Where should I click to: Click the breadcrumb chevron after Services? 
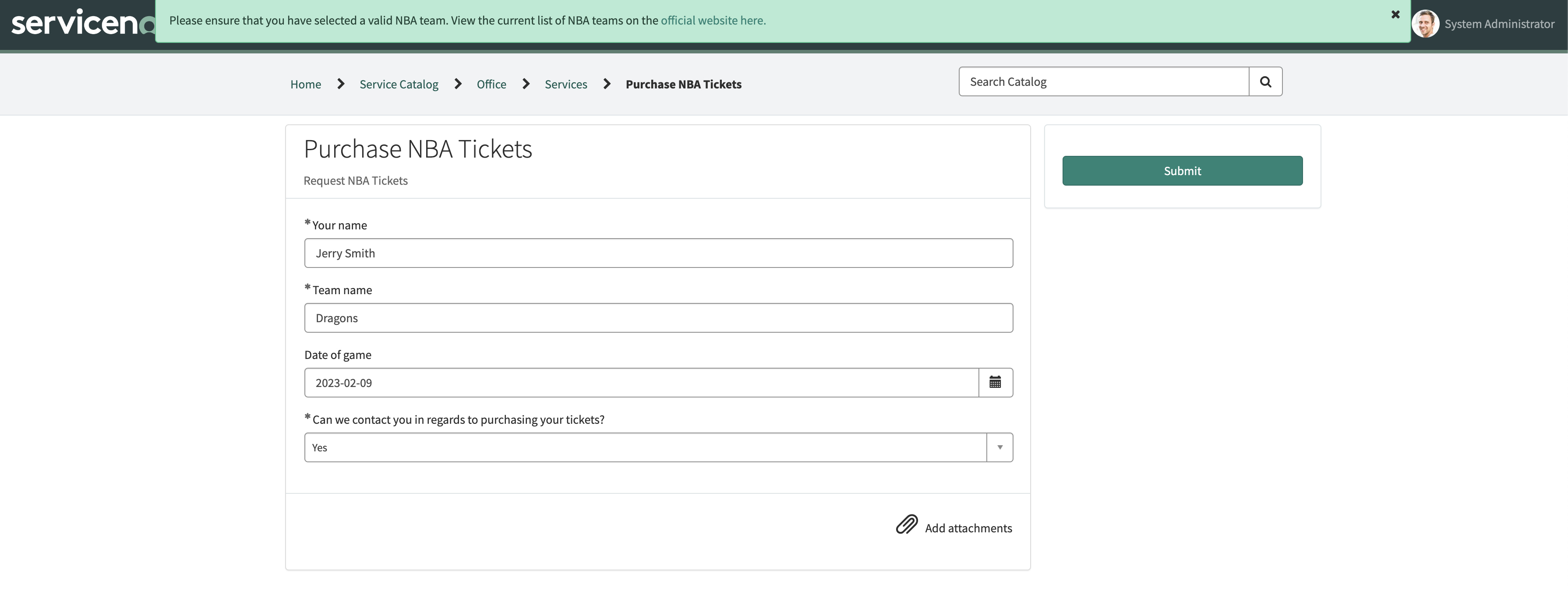[606, 84]
